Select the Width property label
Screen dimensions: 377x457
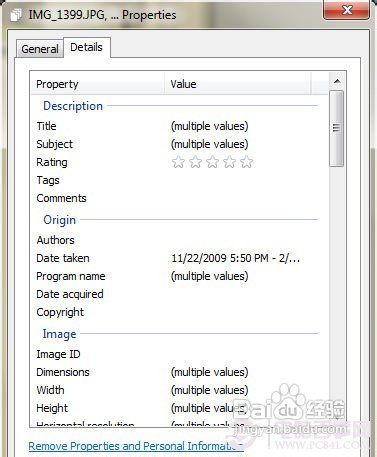pos(50,390)
